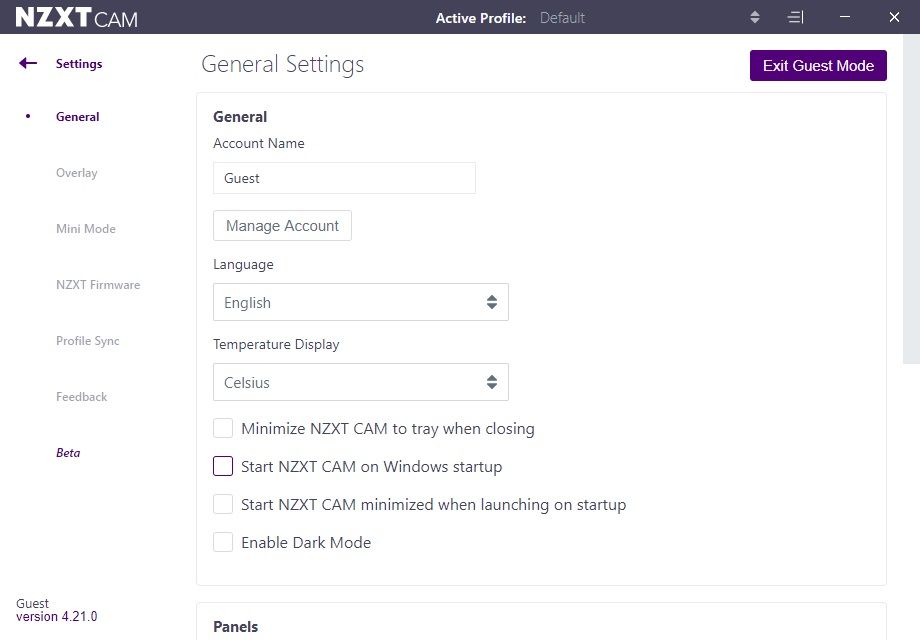Click the NZXT CAM logo
Image resolution: width=920 pixels, height=640 pixels.
[x=76, y=17]
